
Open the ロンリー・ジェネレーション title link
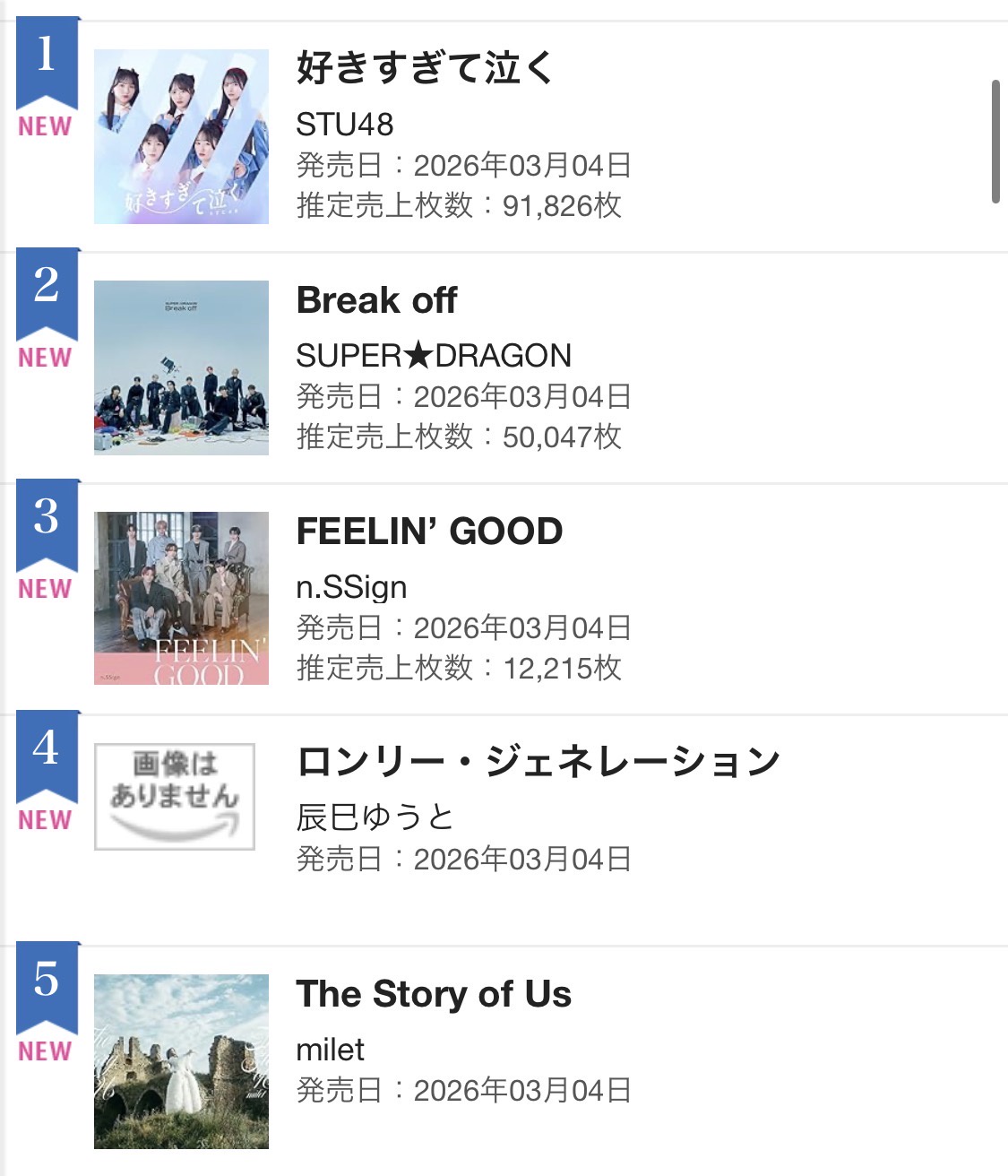pos(538,763)
